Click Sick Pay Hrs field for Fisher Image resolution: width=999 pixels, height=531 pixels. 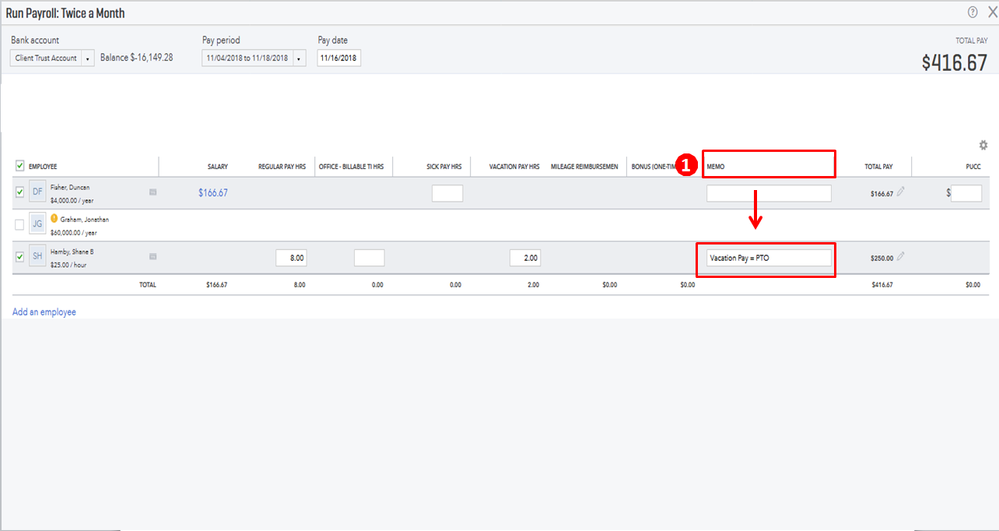point(447,193)
